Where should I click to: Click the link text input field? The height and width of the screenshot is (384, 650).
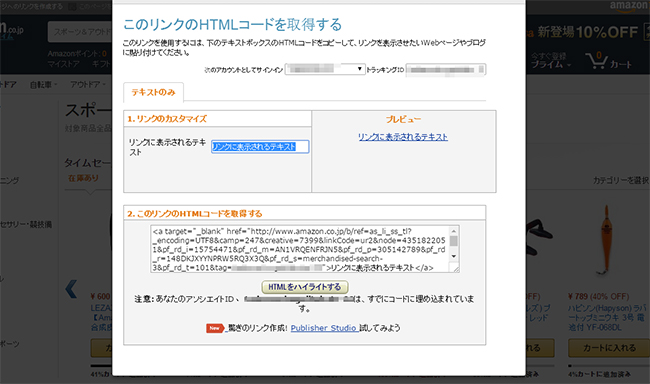(260, 146)
